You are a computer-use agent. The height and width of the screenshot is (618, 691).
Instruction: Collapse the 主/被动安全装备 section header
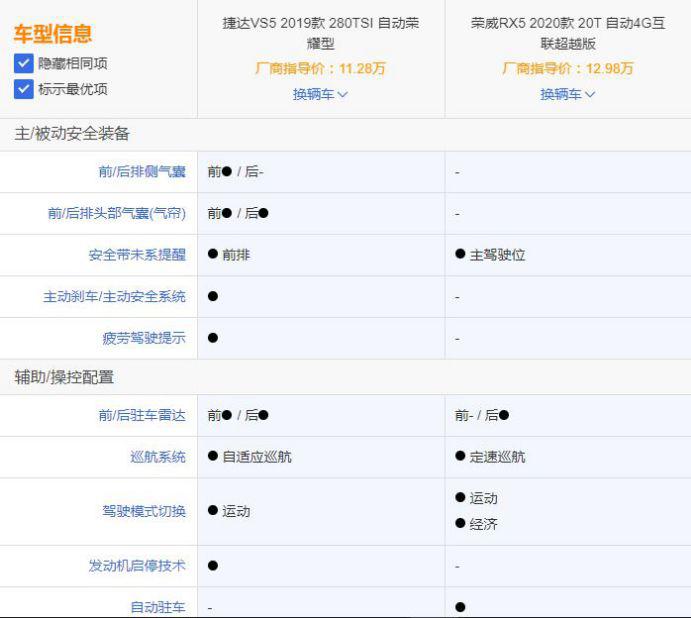coord(72,134)
